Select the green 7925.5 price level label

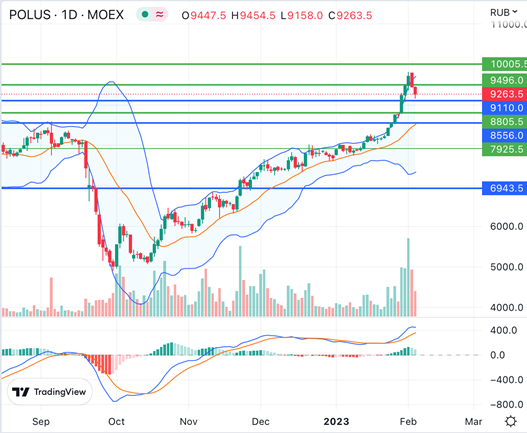(505, 149)
